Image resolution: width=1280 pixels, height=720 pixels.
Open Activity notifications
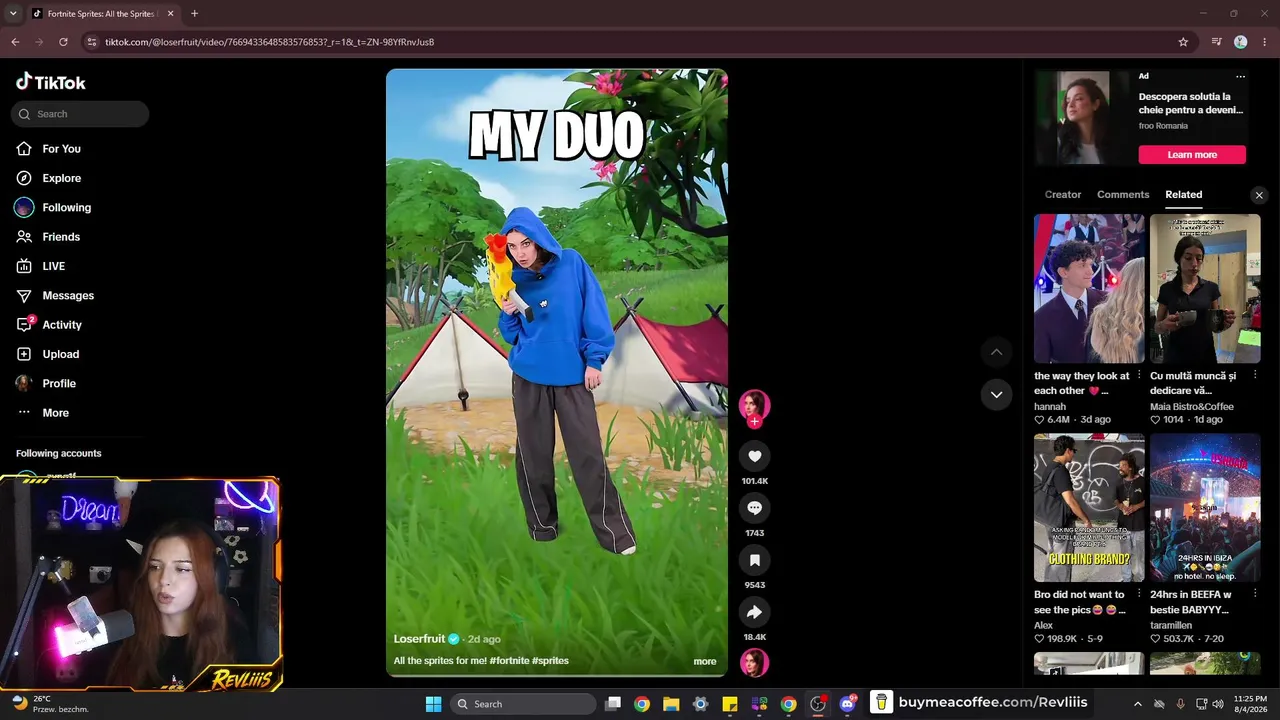(x=62, y=325)
